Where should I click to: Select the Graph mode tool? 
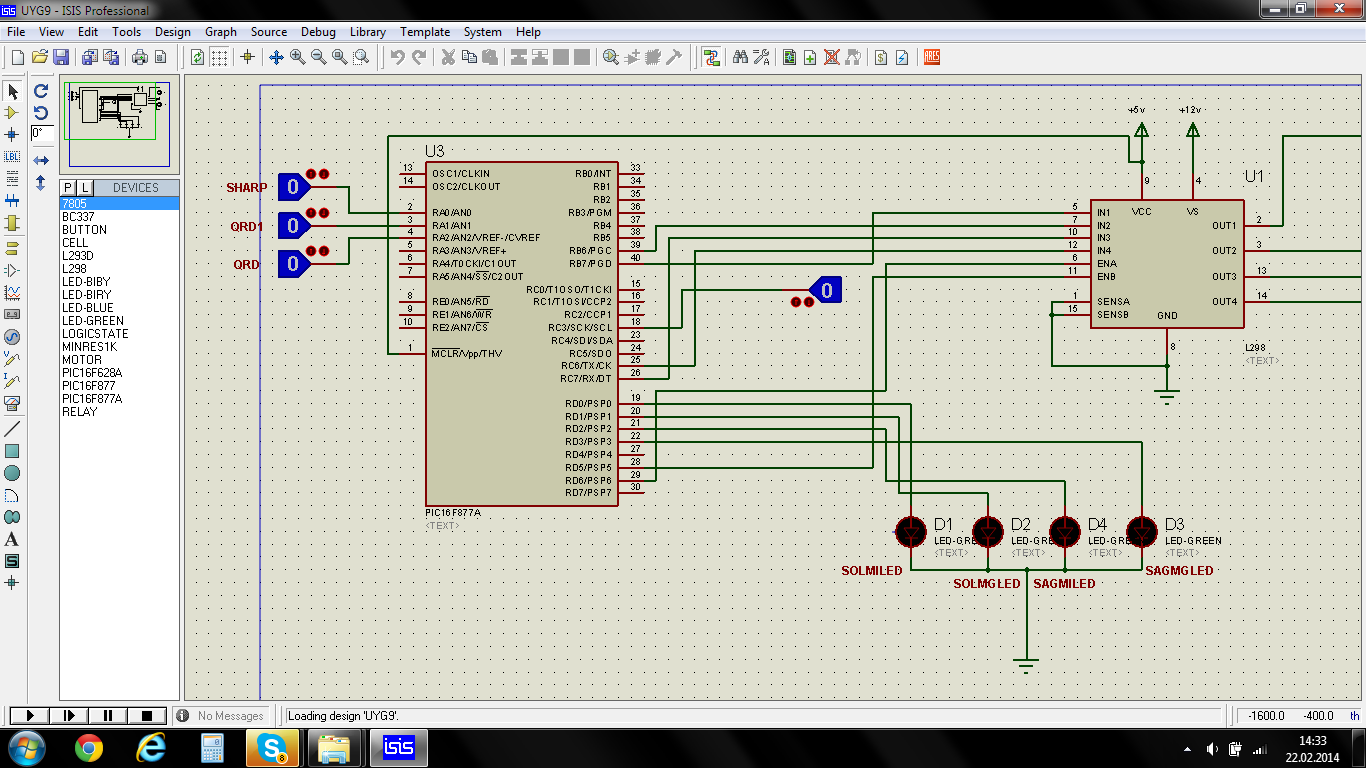coord(13,293)
